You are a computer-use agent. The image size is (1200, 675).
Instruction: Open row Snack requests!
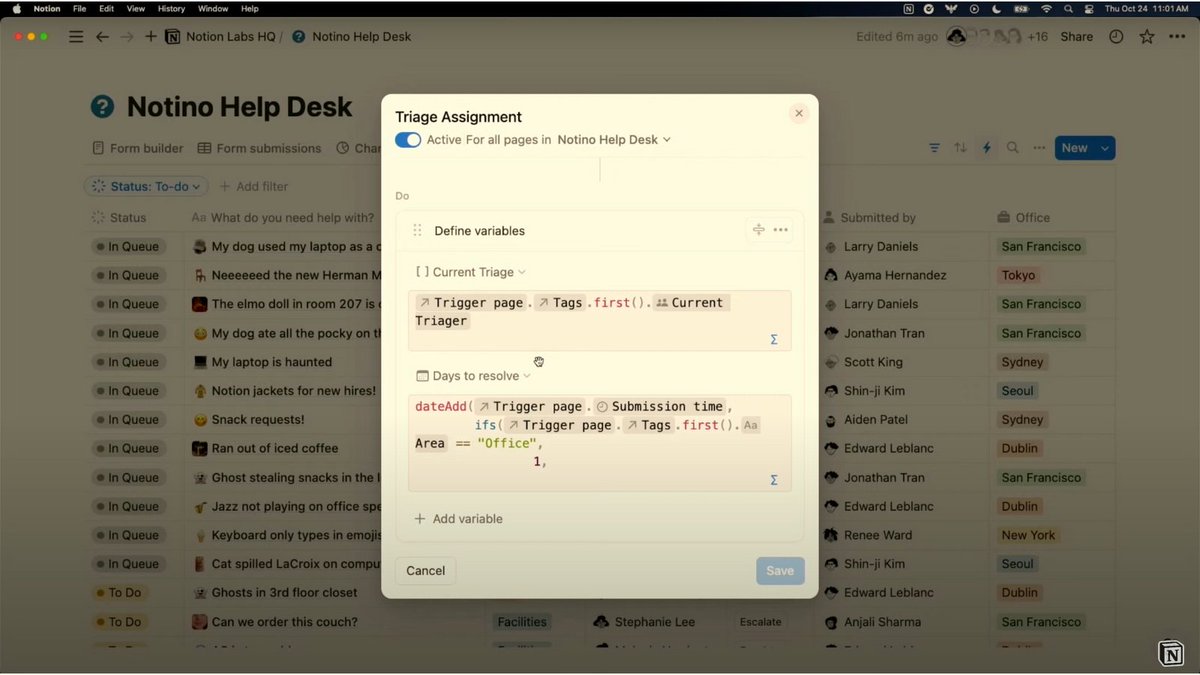click(258, 419)
